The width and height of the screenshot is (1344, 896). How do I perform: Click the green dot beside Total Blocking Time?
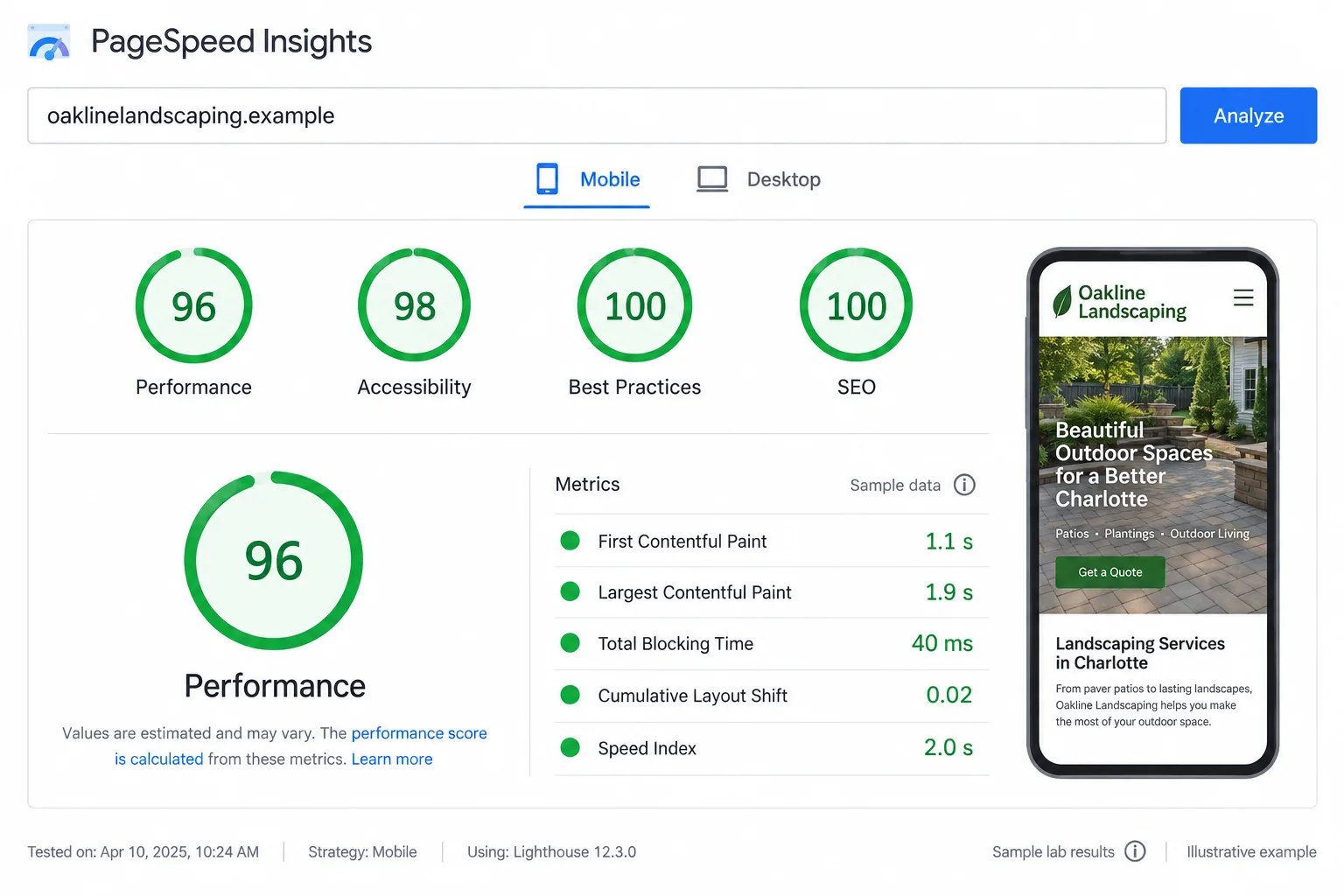(570, 644)
